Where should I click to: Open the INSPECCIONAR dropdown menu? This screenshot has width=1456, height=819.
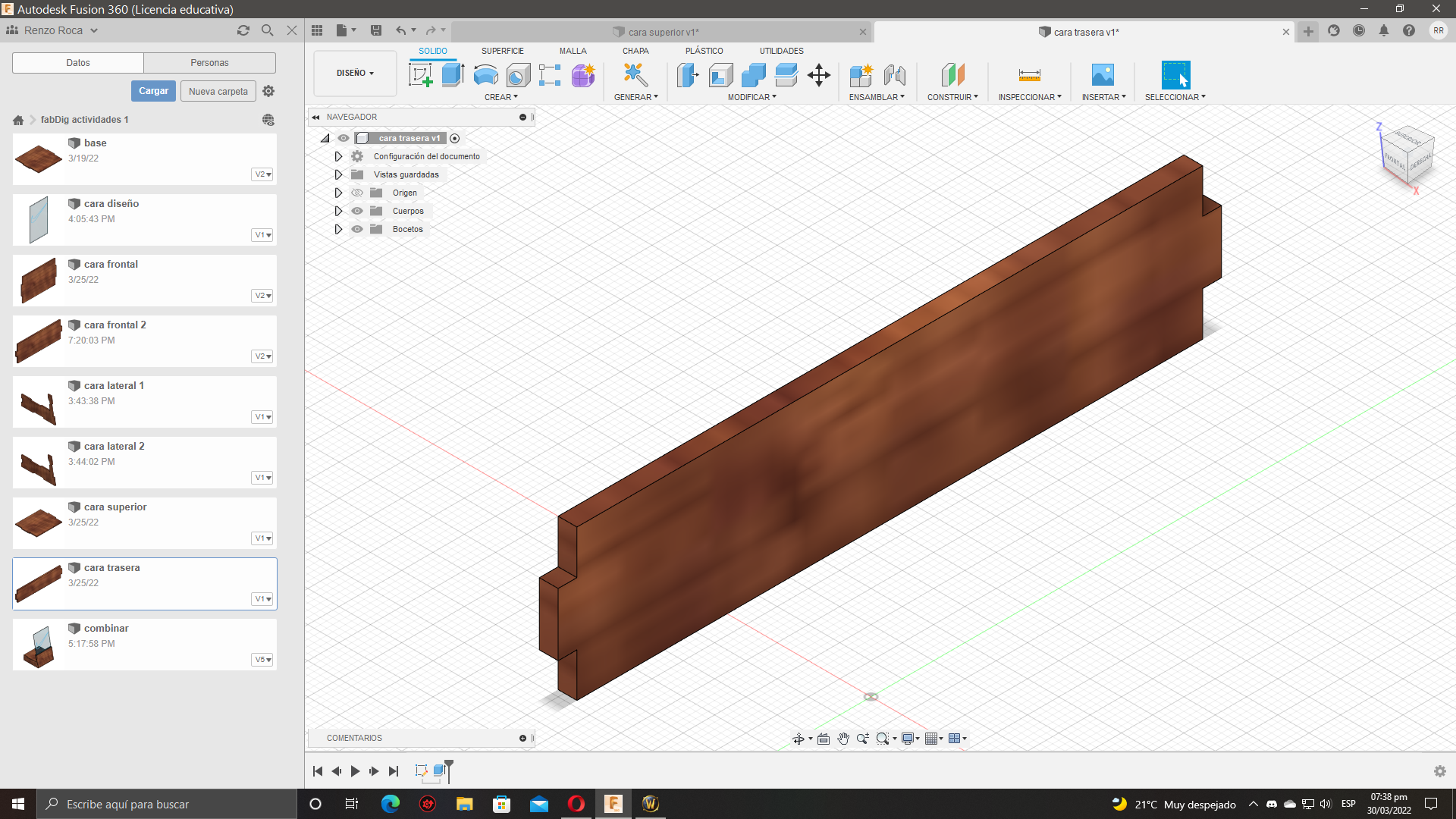tap(1030, 97)
